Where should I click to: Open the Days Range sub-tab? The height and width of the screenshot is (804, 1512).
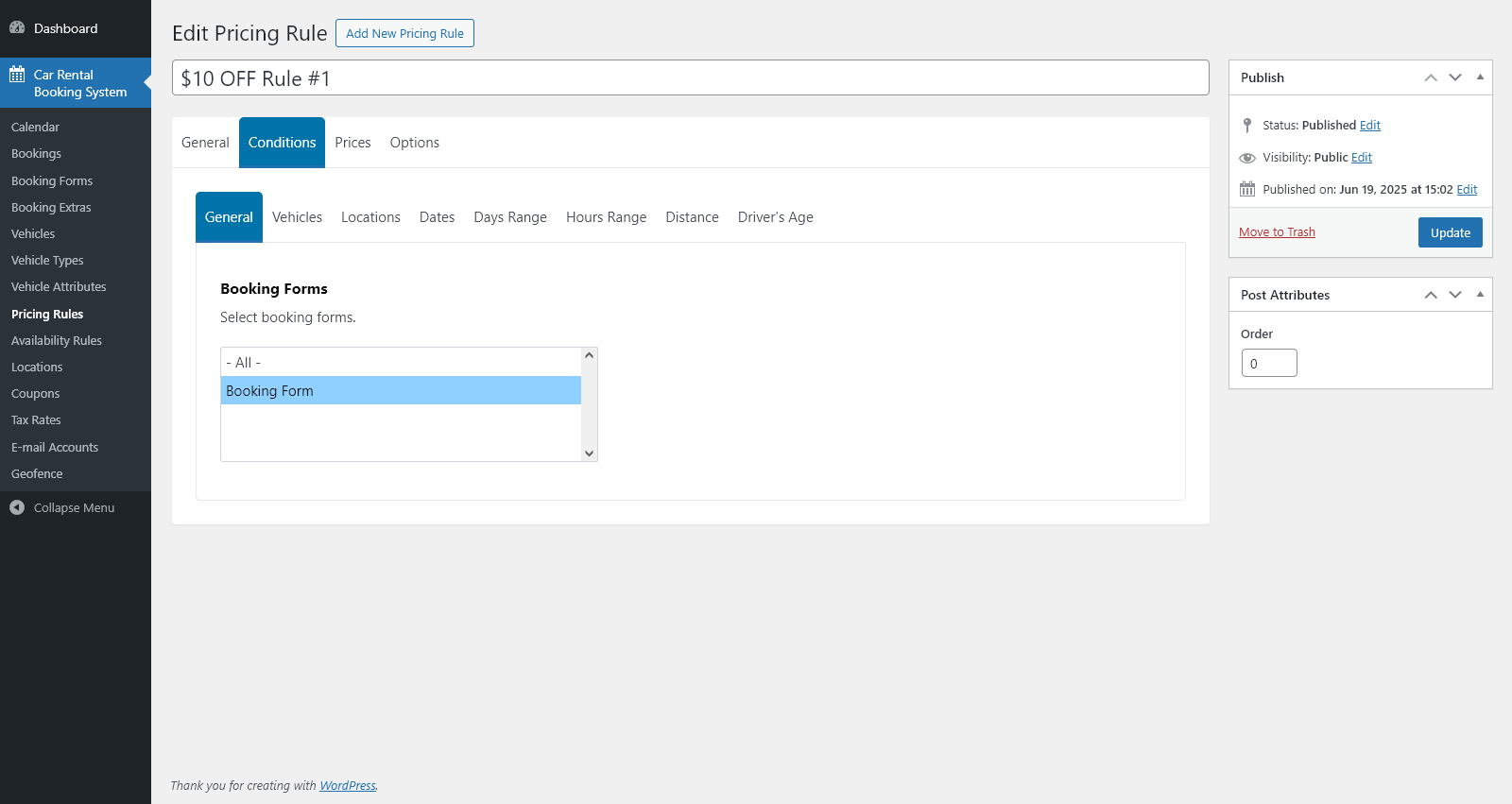510,217
